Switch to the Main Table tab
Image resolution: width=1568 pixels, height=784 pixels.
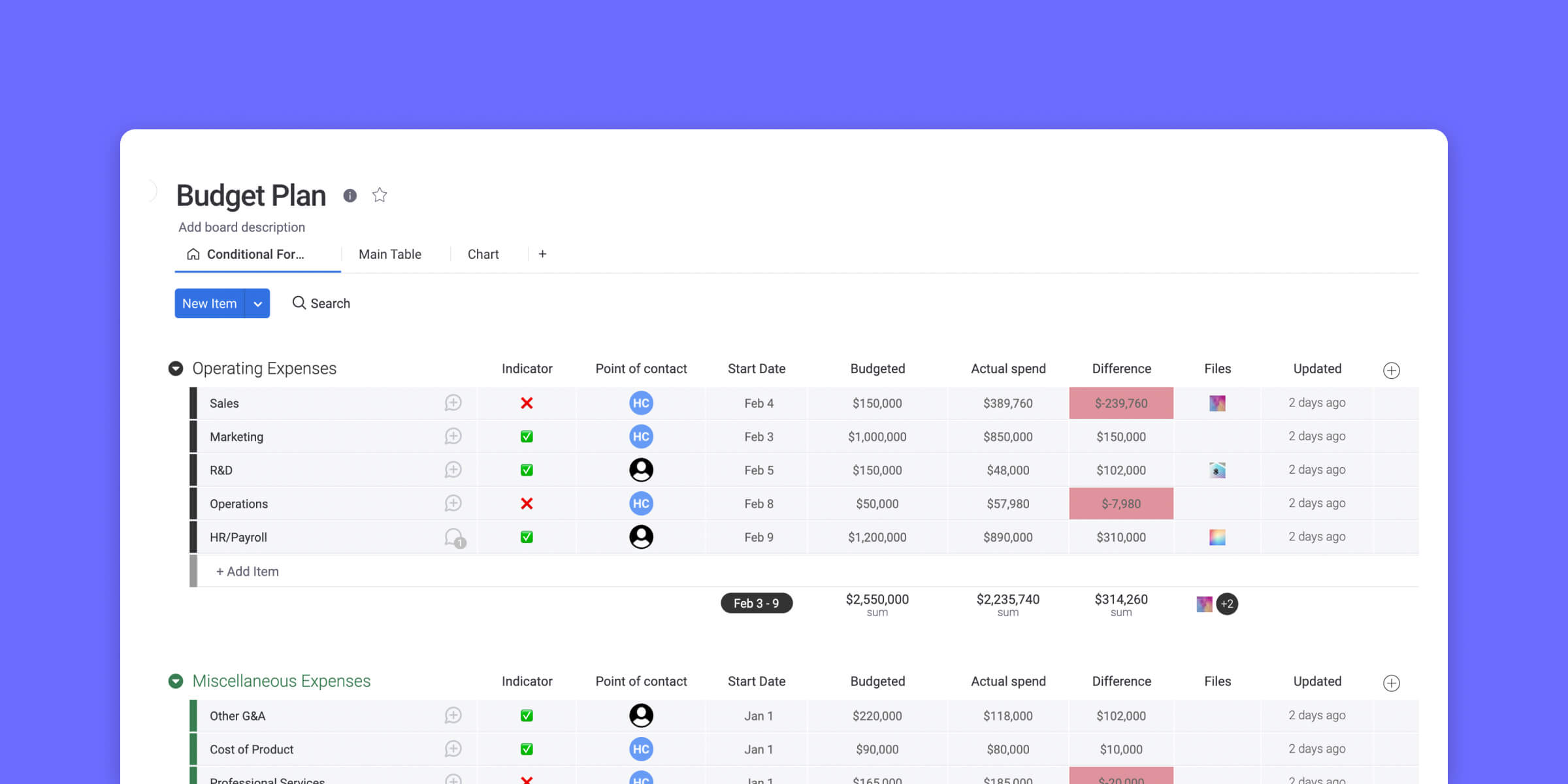(x=390, y=253)
